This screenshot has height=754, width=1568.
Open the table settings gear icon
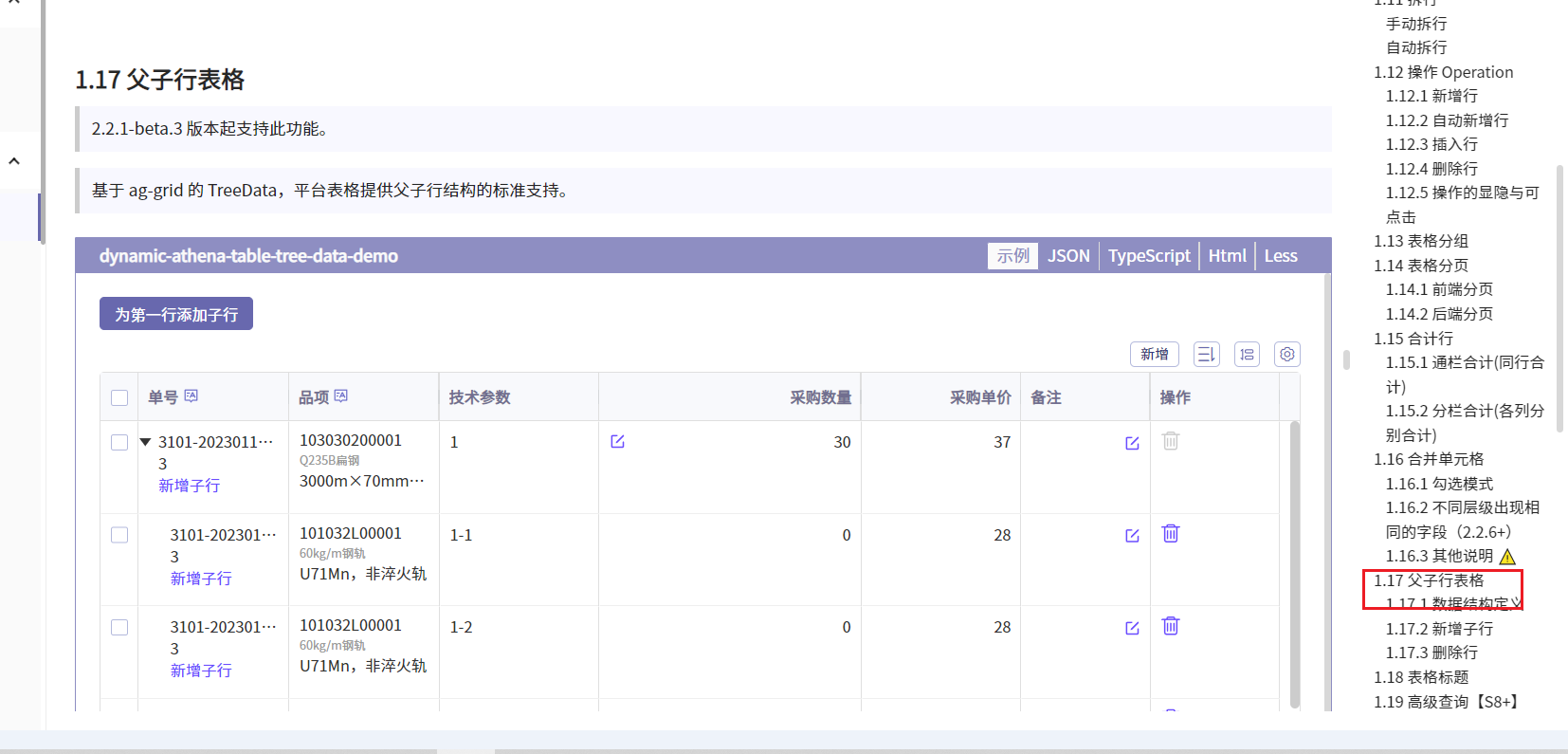point(1286,354)
